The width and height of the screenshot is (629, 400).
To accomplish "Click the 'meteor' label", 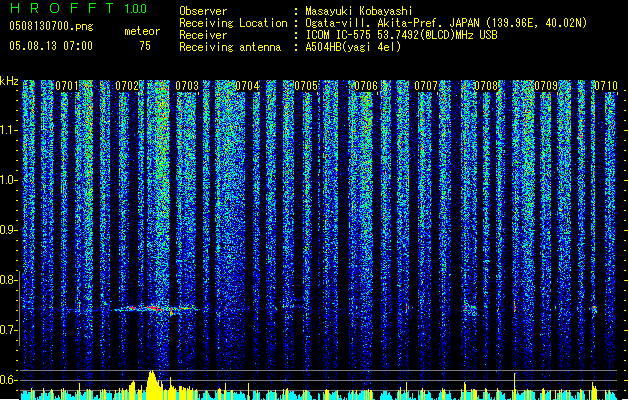I will click(x=142, y=31).
